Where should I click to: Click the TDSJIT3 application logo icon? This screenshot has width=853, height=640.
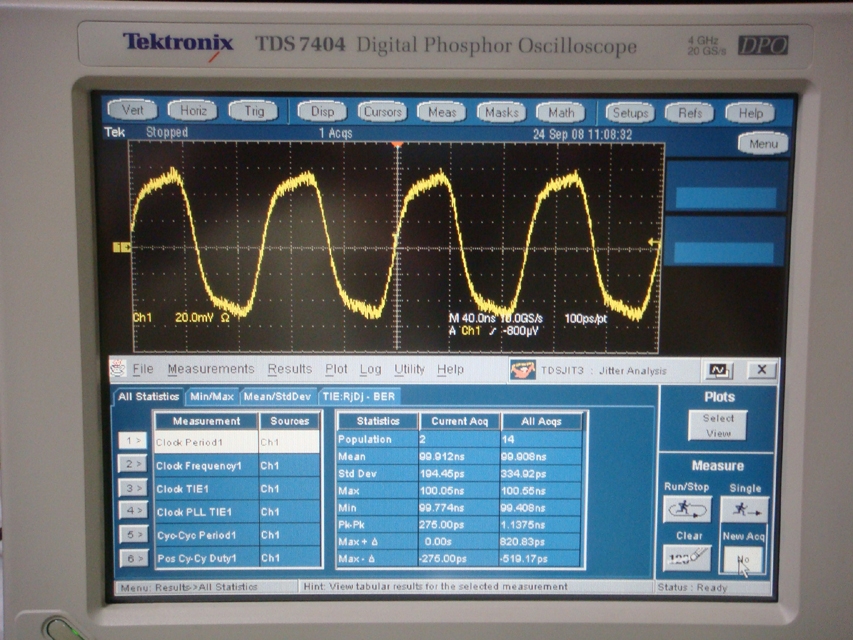tap(522, 371)
